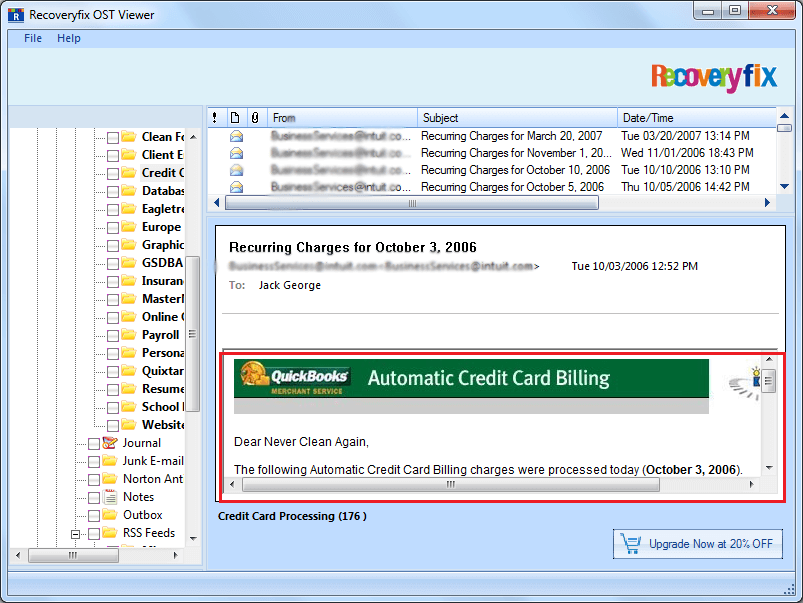
Task: Check the Journal folder checkbox
Action: [94, 444]
